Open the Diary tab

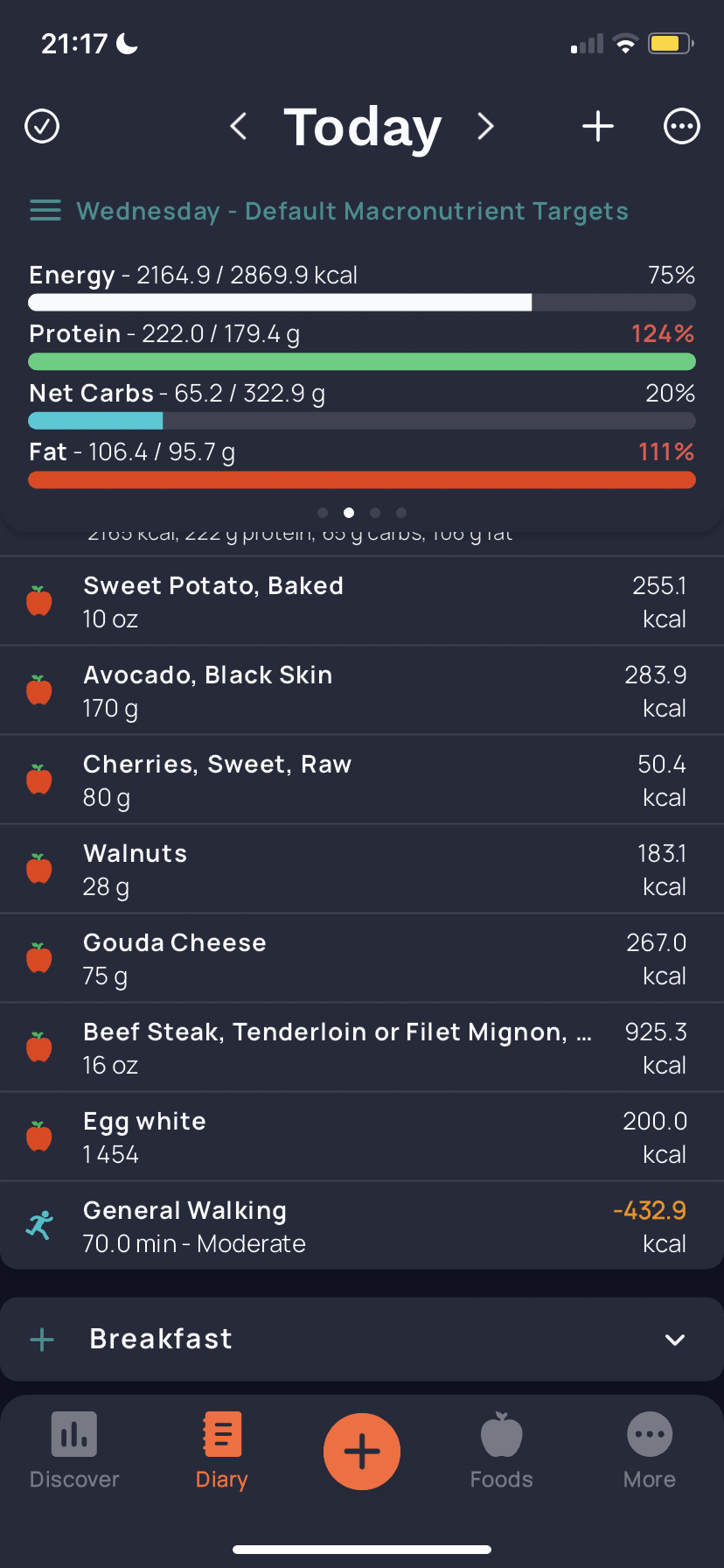pos(222,1452)
